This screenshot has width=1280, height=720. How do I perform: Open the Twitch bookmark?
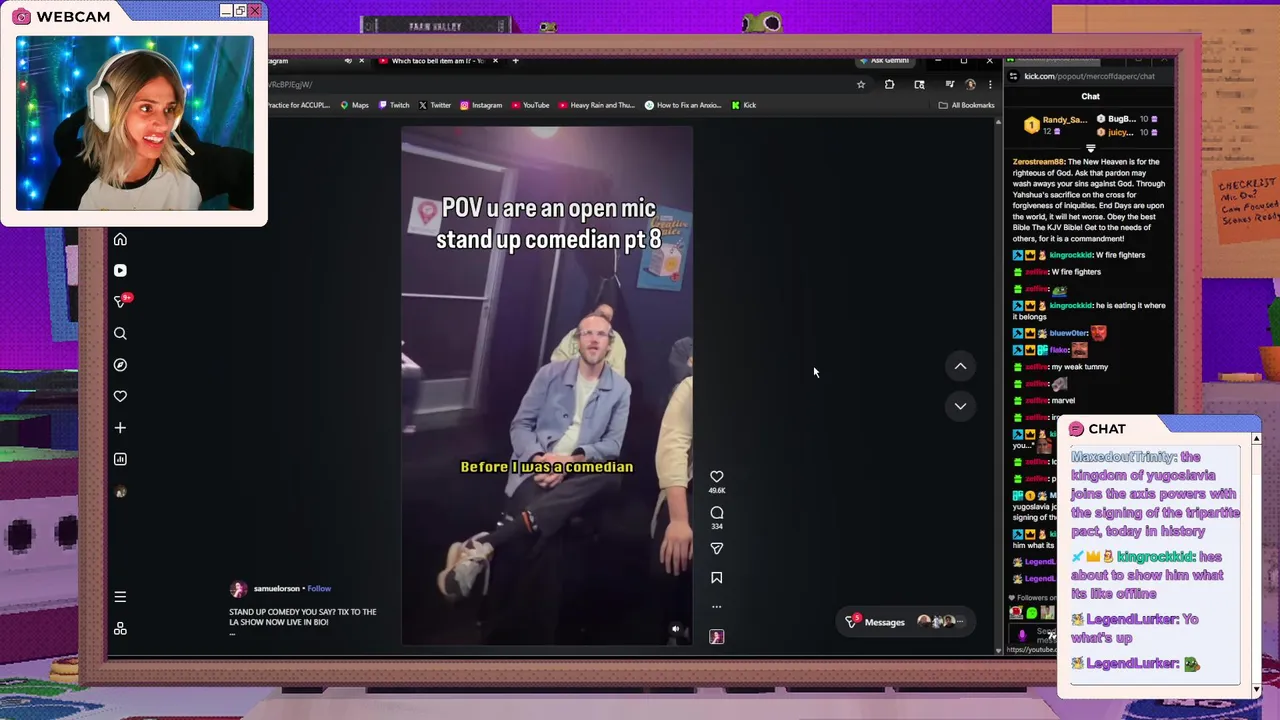(x=393, y=105)
